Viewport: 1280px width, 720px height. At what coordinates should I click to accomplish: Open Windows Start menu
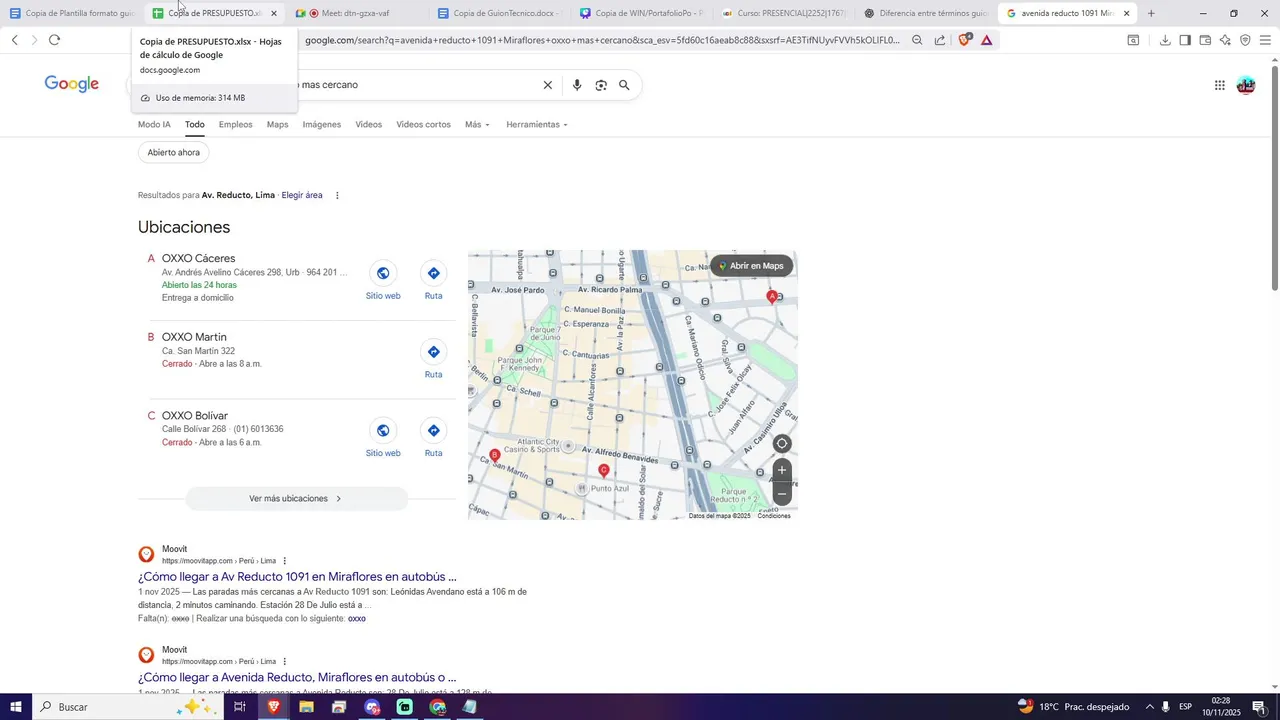pos(15,707)
